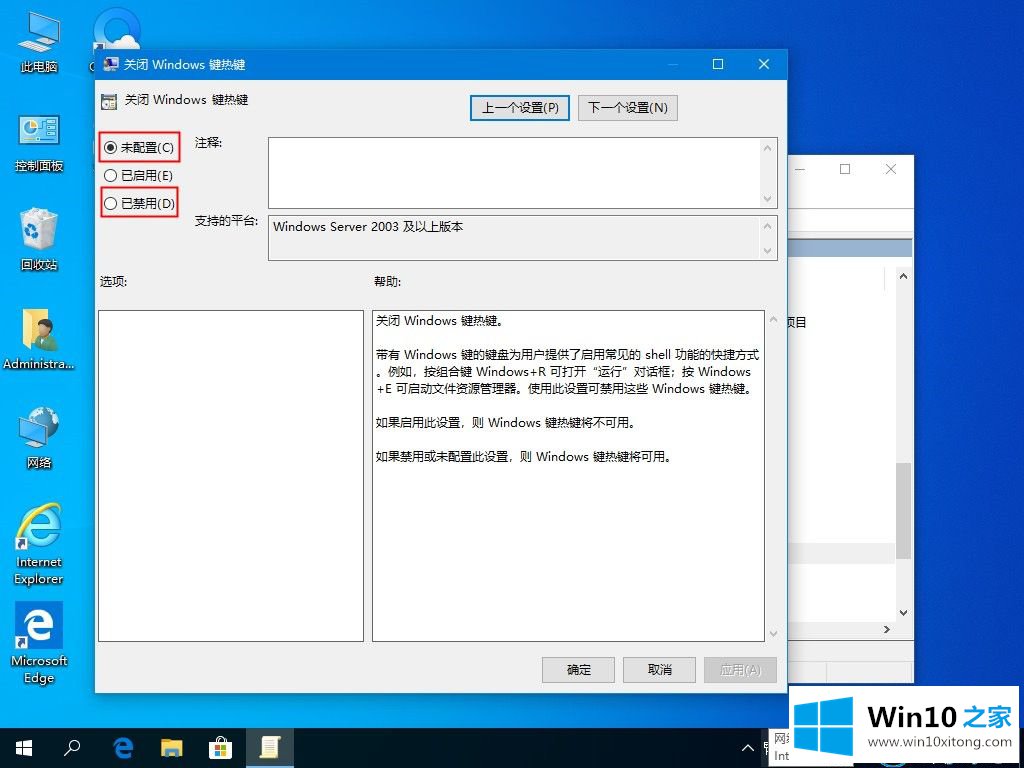Viewport: 1024px width, 768px height.
Task: Click the help text scroll down arrow
Action: (x=774, y=633)
